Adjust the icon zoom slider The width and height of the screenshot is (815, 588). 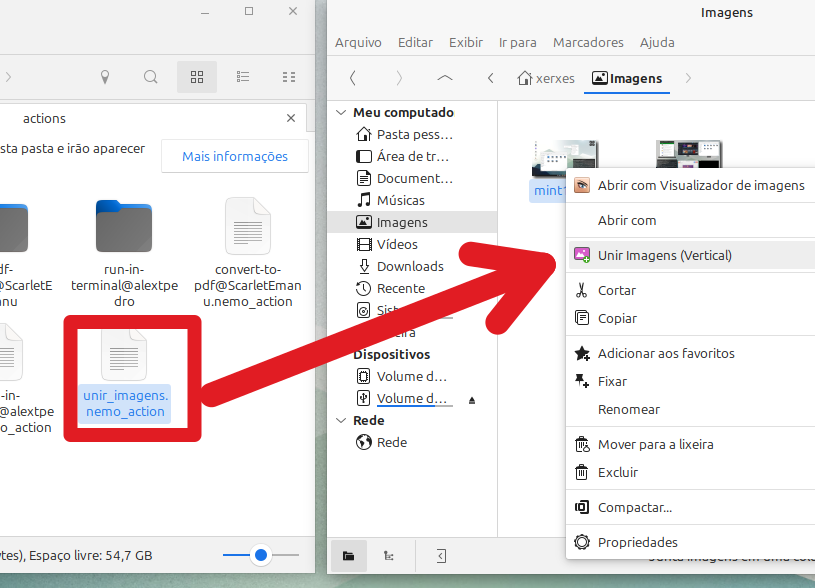261,555
